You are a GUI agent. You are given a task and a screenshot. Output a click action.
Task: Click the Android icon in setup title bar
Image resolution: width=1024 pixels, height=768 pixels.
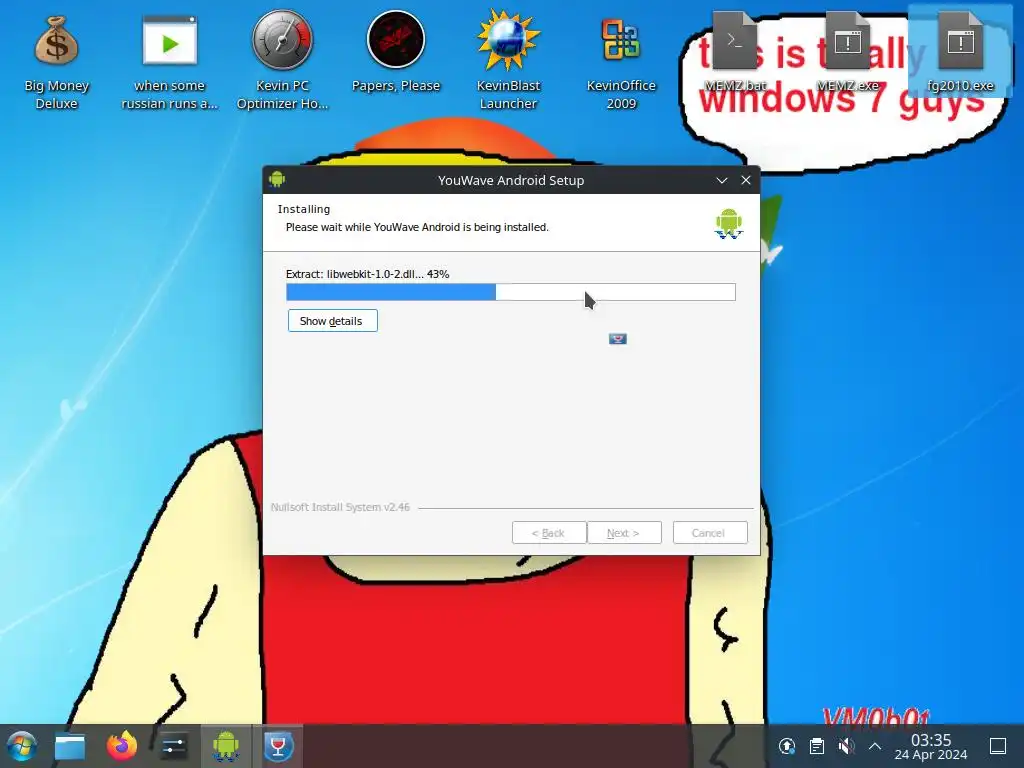tap(277, 180)
